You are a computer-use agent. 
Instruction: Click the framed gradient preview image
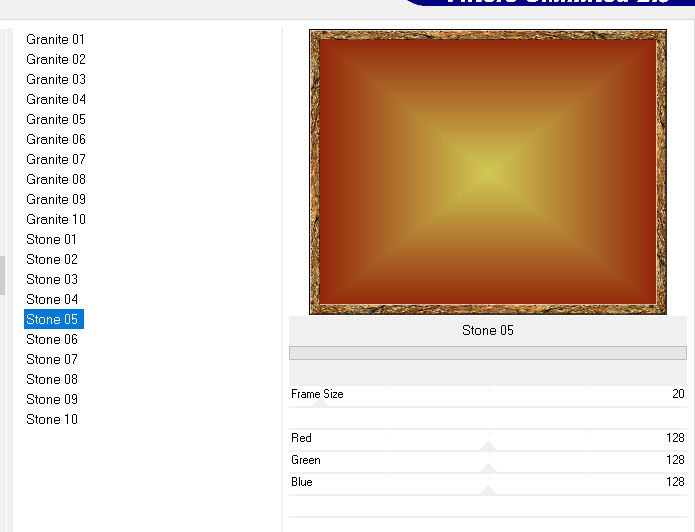point(488,172)
